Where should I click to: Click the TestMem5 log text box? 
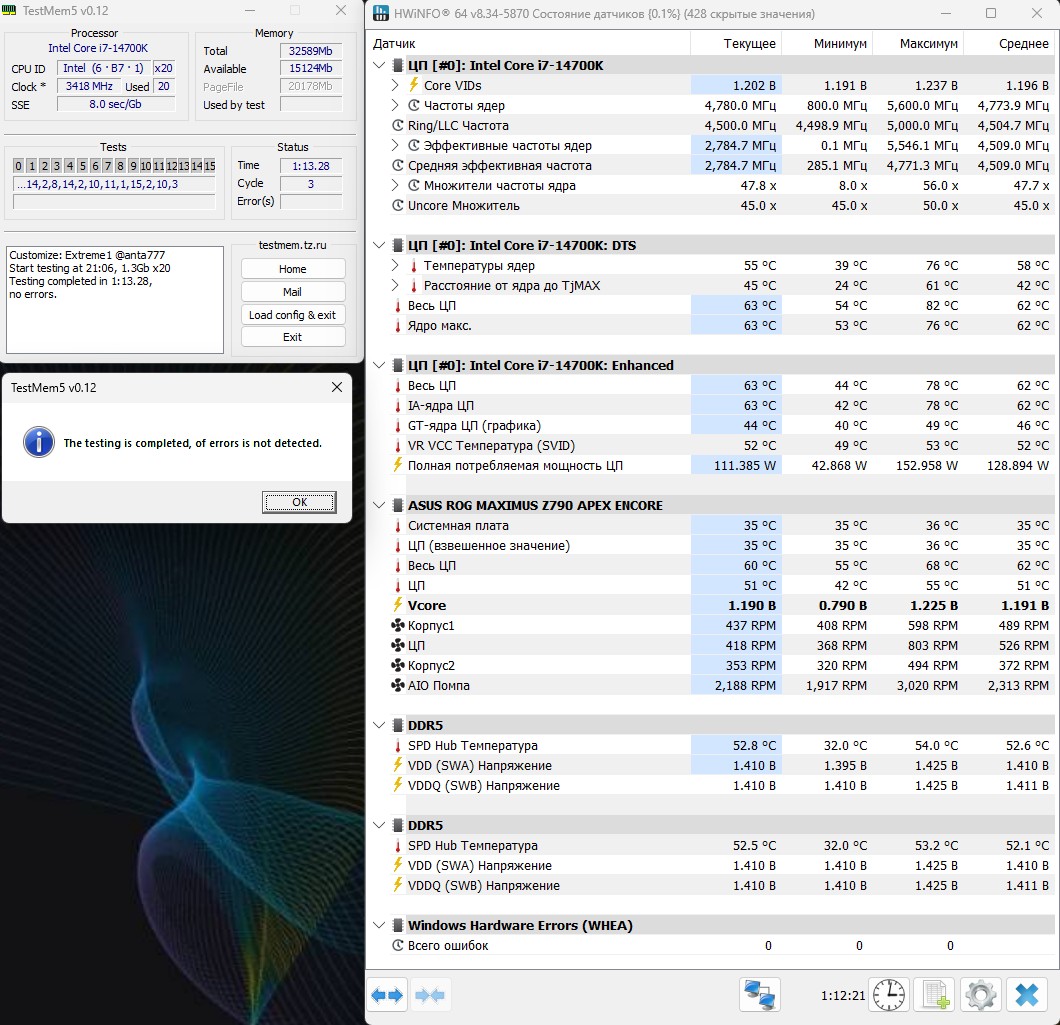click(x=115, y=300)
